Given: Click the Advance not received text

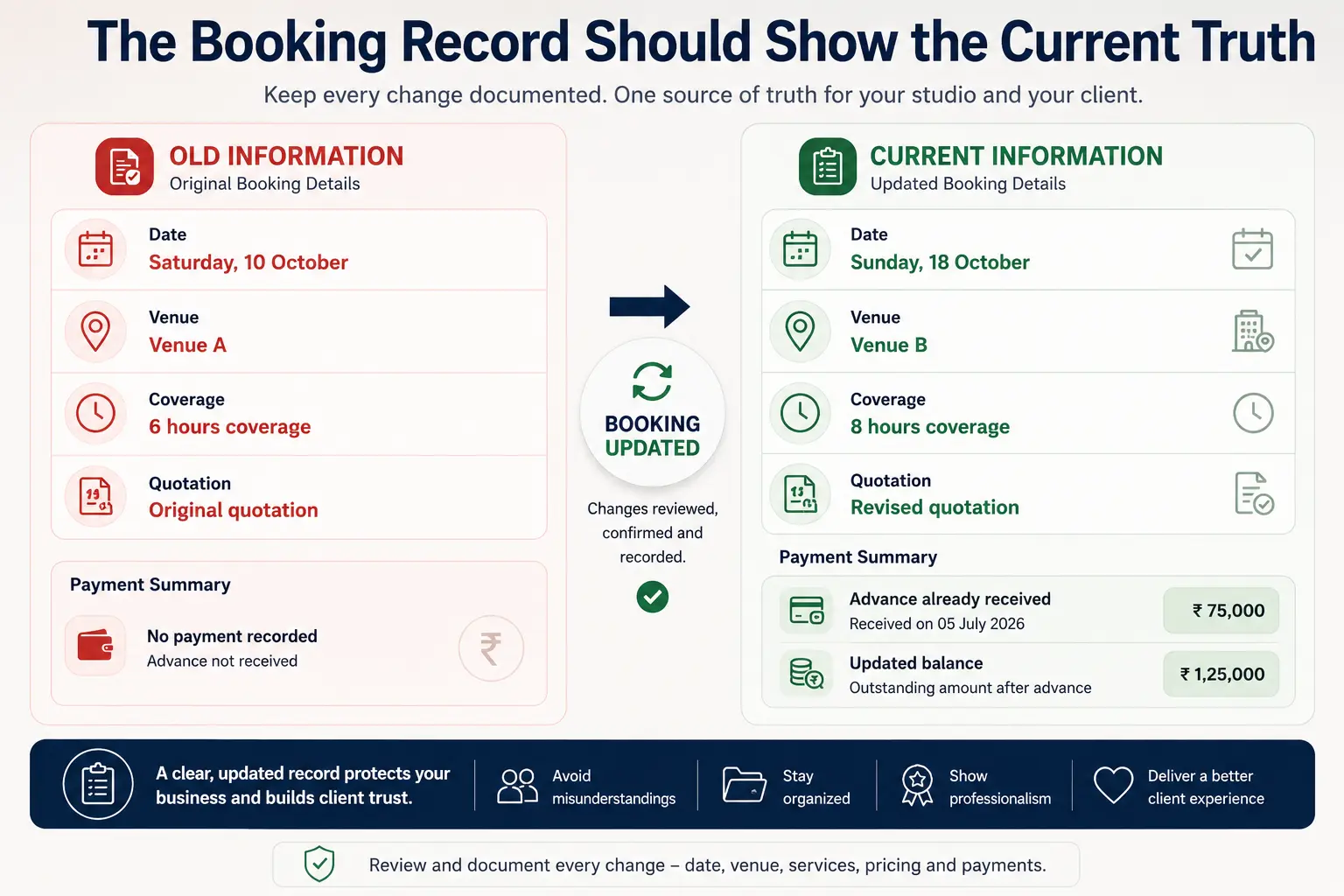Looking at the screenshot, I should (222, 661).
